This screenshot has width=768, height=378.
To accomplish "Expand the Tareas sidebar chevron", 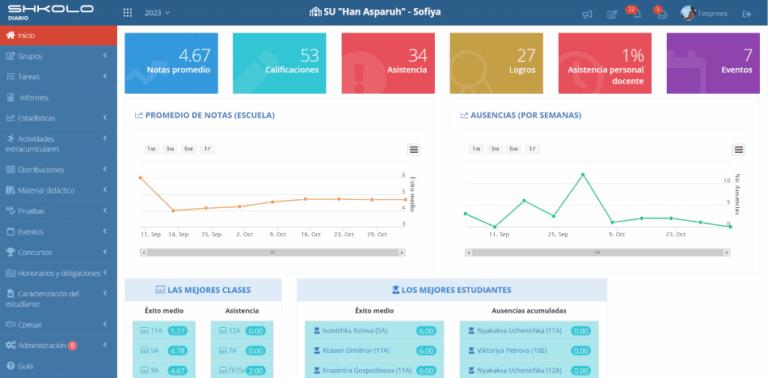I will click(105, 76).
